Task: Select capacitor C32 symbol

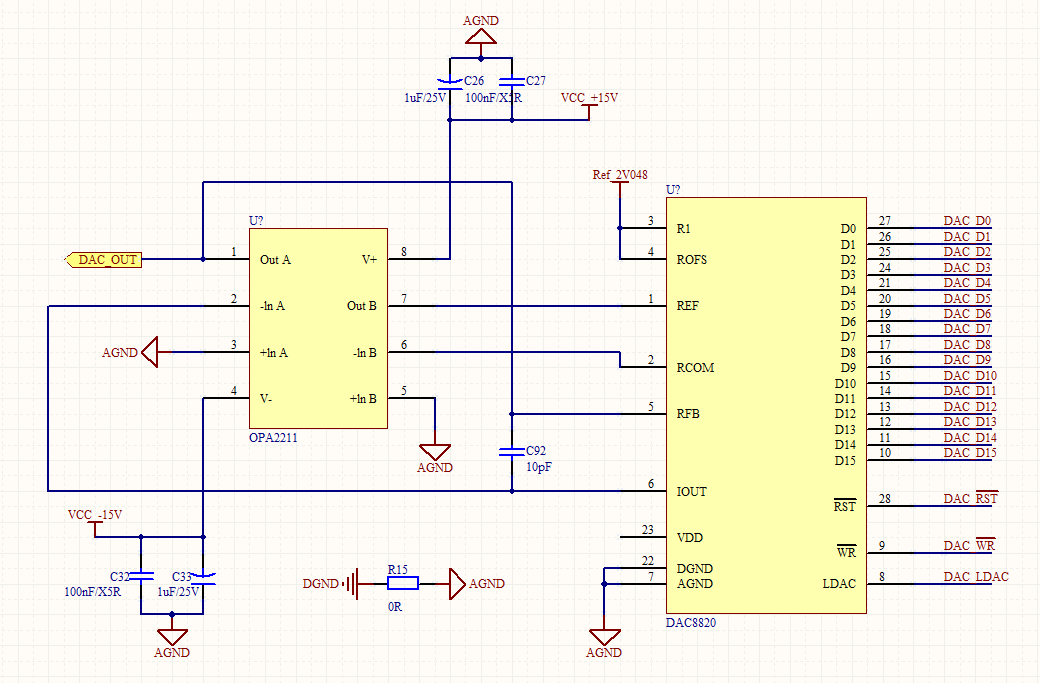Action: coord(141,576)
